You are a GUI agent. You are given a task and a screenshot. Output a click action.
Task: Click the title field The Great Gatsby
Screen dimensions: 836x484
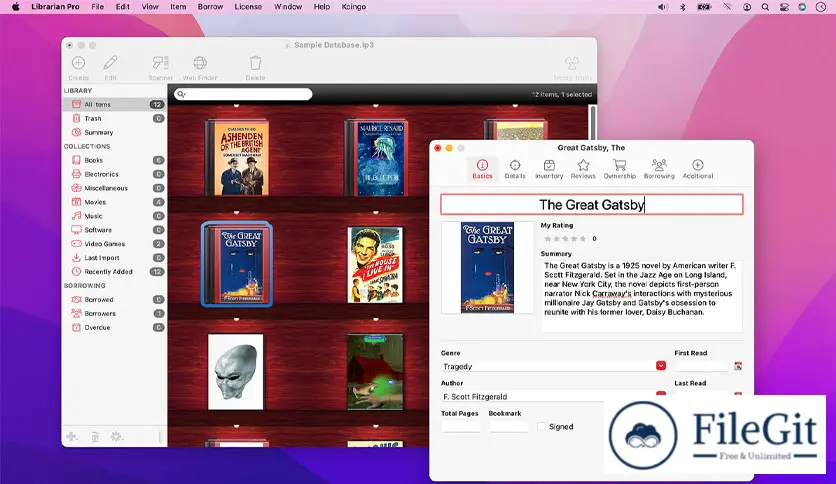592,205
